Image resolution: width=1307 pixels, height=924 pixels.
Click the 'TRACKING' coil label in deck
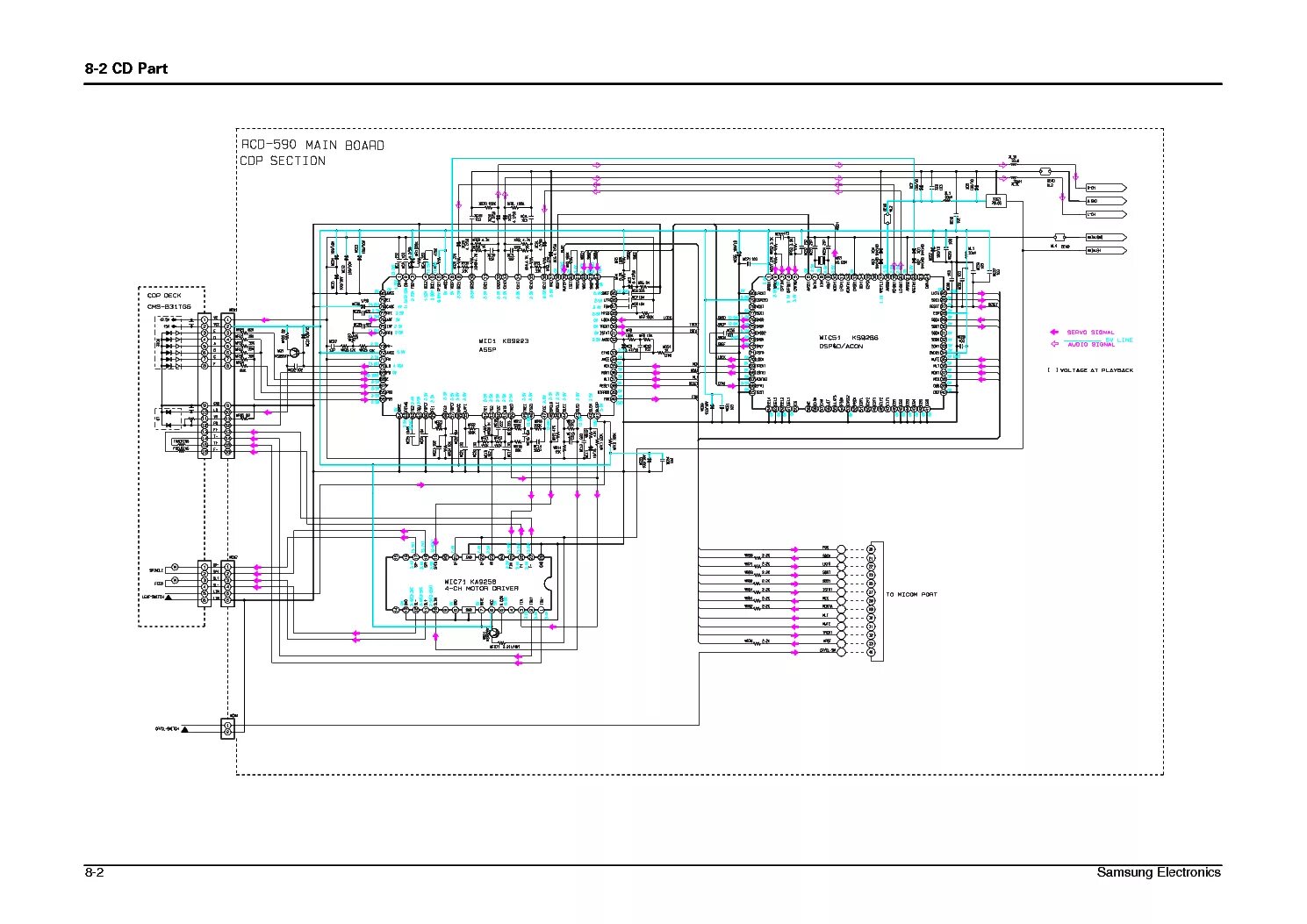click(181, 441)
